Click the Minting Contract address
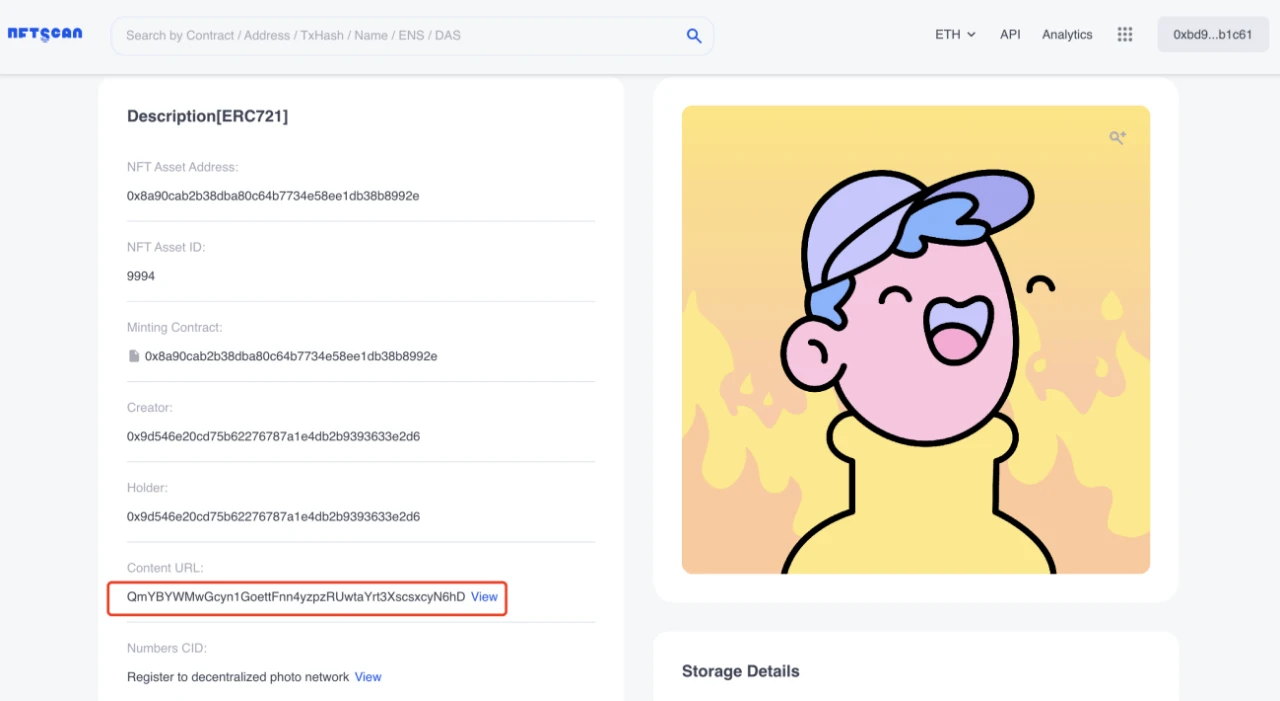The image size is (1280, 701). pos(291,356)
